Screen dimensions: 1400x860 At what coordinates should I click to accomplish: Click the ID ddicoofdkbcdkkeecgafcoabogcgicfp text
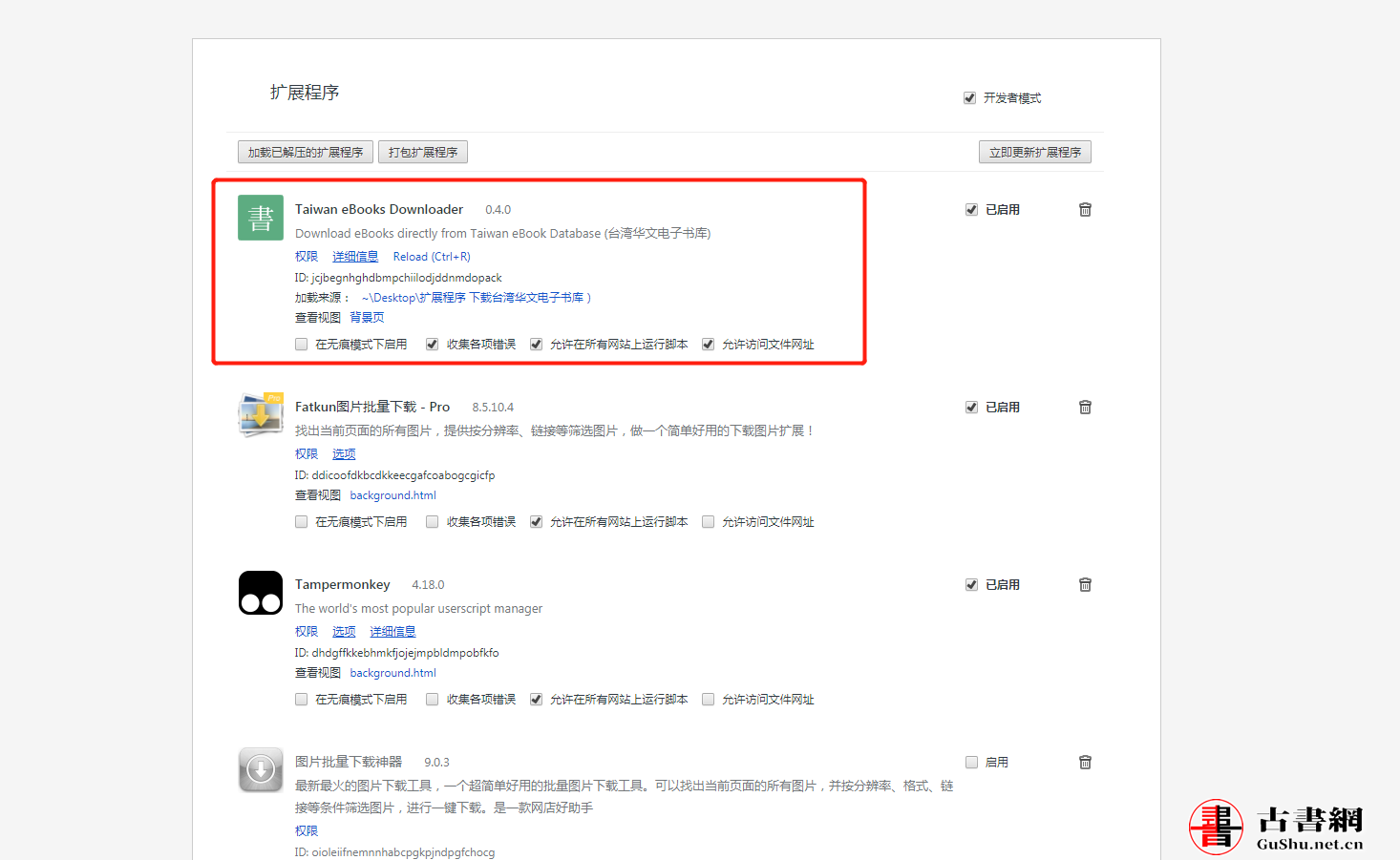(394, 475)
